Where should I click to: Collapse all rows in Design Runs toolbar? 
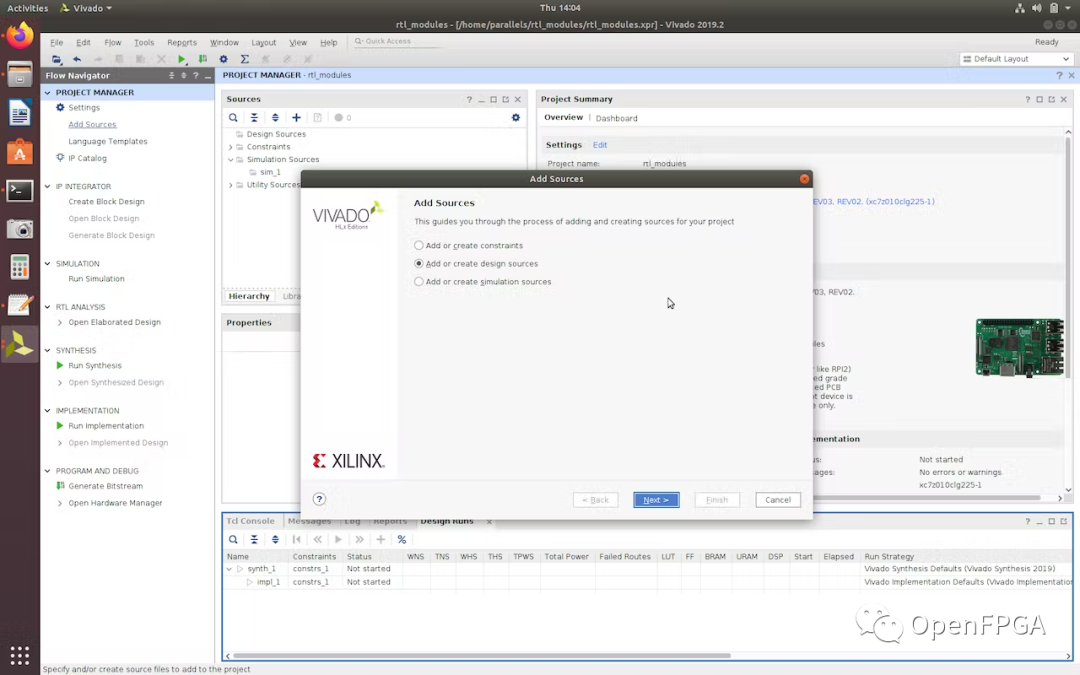tap(254, 539)
